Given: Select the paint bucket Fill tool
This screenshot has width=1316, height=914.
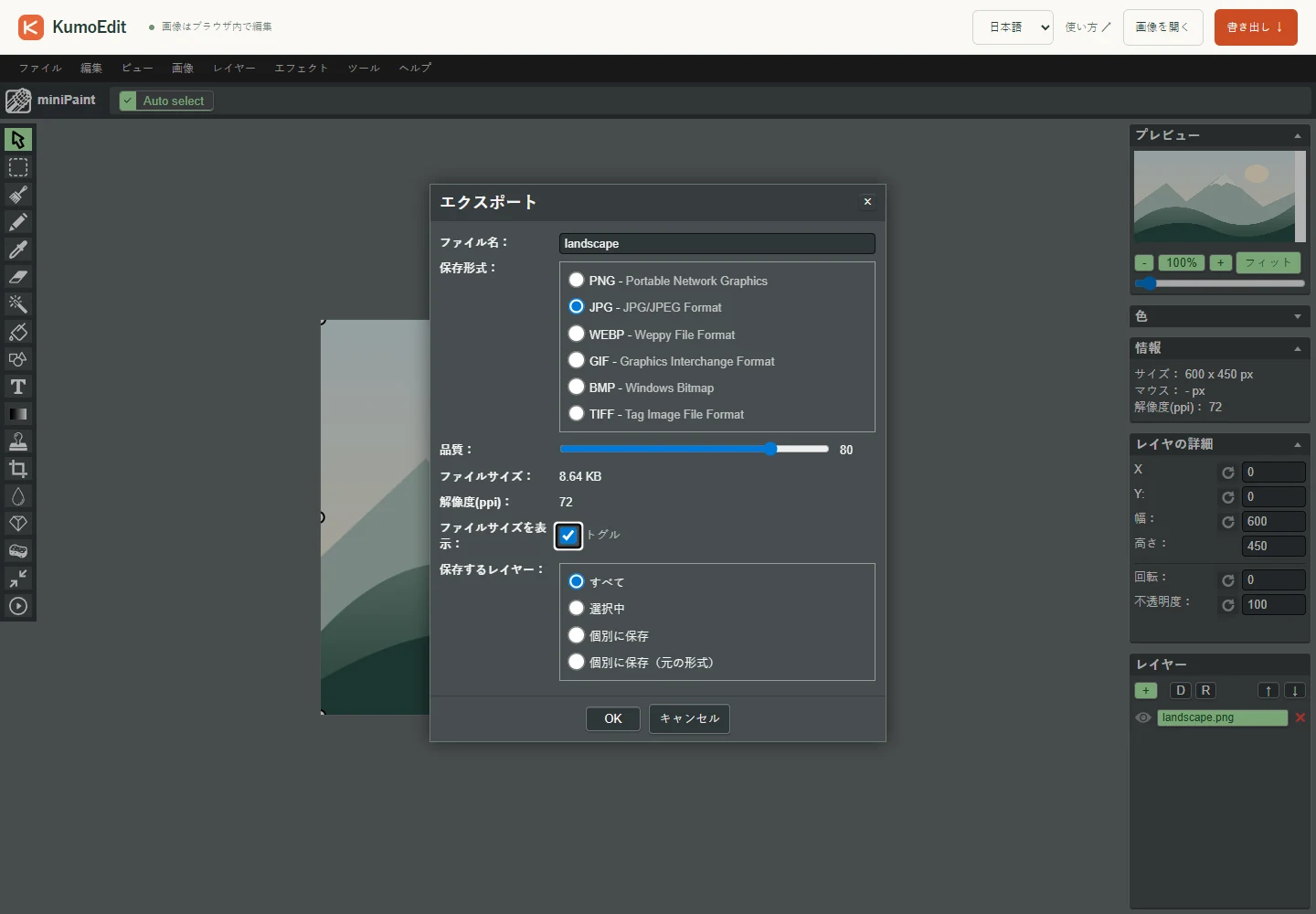Looking at the screenshot, I should [18, 332].
